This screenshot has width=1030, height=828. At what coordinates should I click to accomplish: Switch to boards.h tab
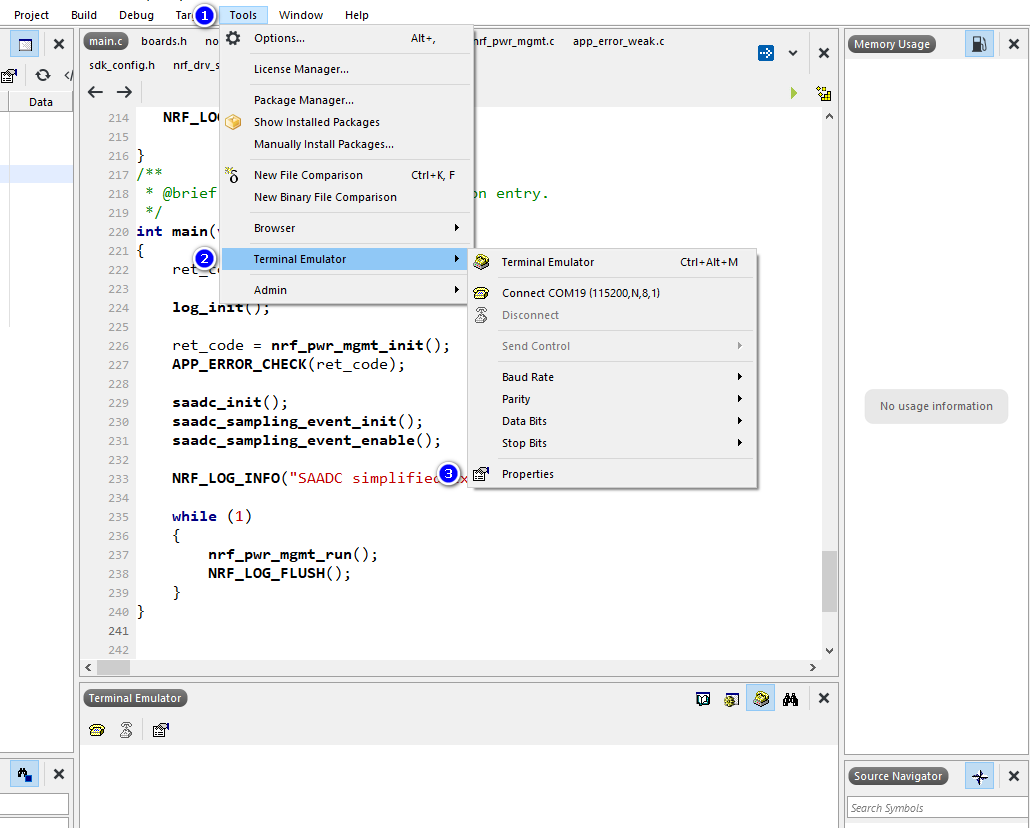coord(164,41)
